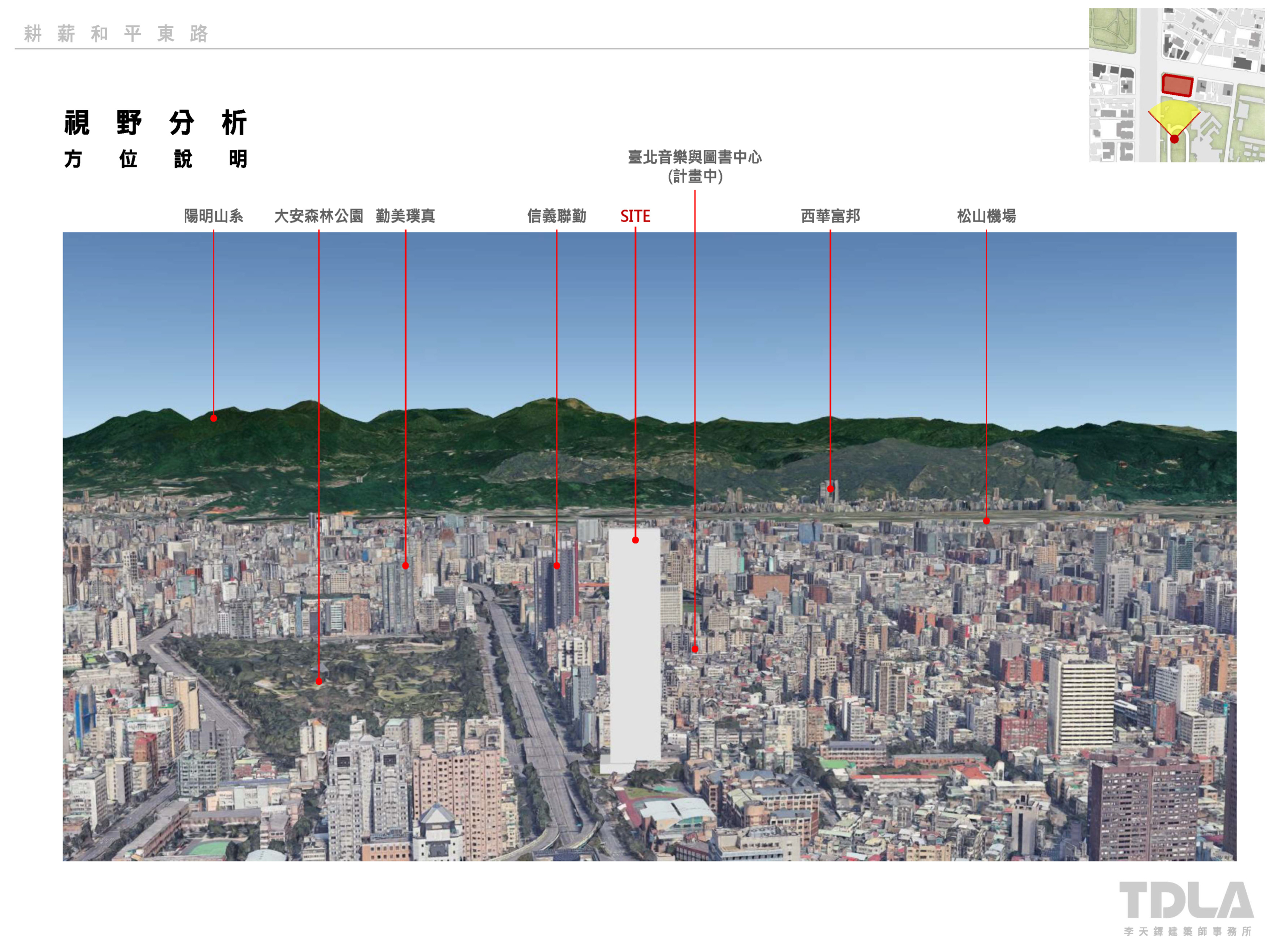Click the 陽明山系 label
The width and height of the screenshot is (1271, 952).
click(213, 216)
